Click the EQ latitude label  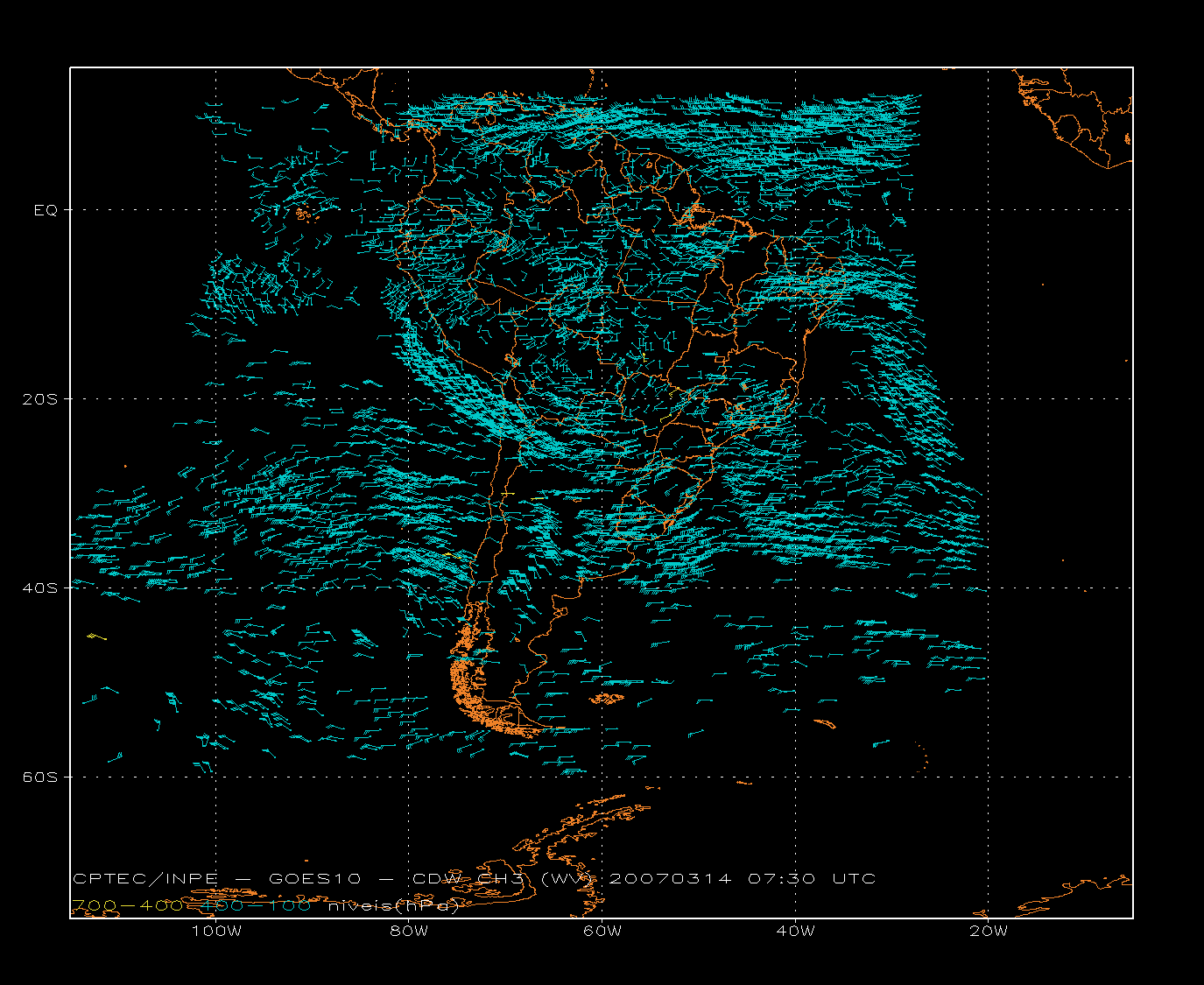pos(46,210)
